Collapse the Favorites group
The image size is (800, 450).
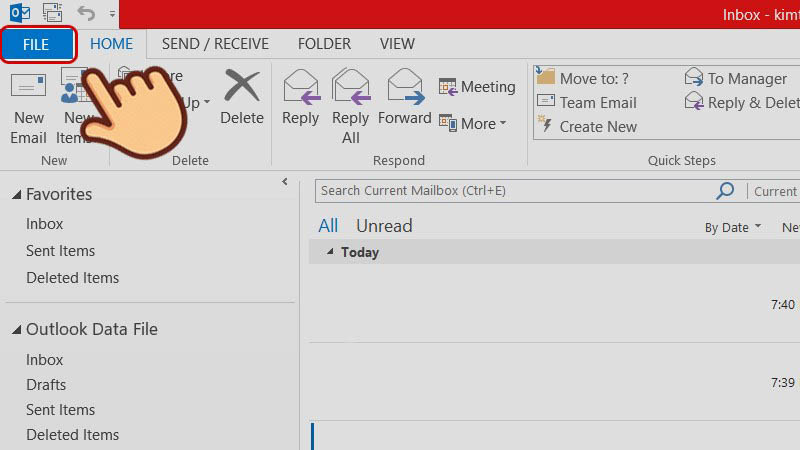pyautogui.click(x=16, y=194)
